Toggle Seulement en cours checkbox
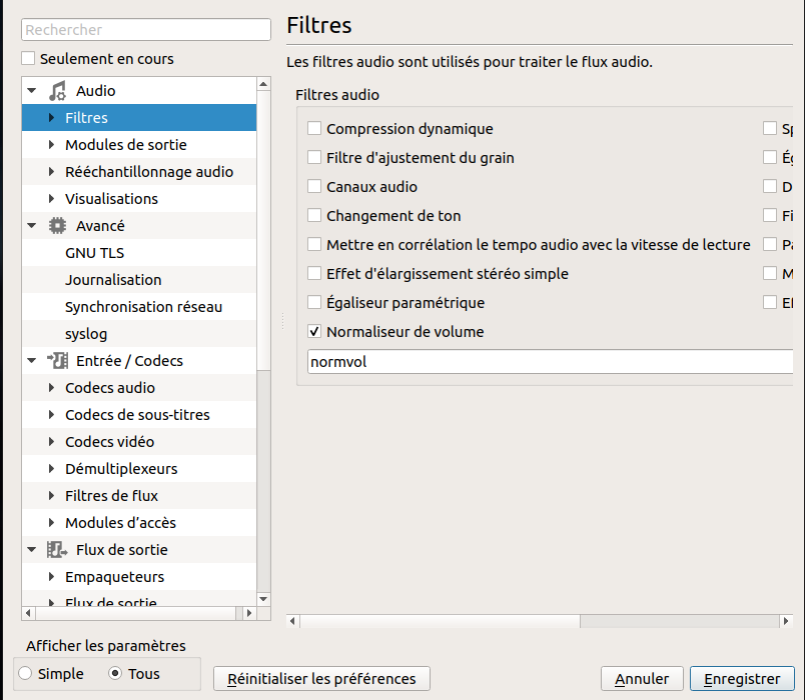This screenshot has height=700, width=805. 28,58
